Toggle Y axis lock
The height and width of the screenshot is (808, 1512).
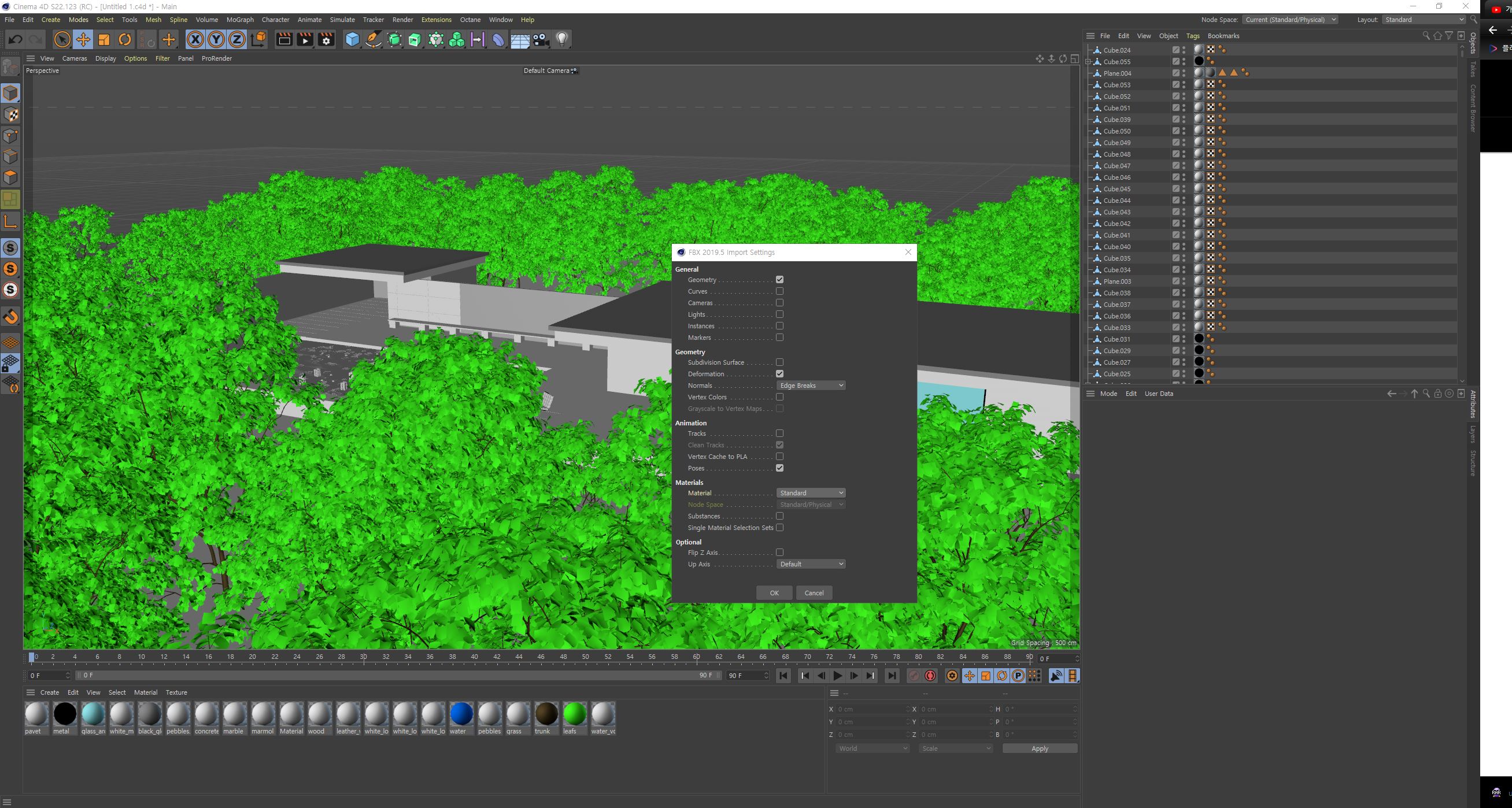tap(216, 39)
